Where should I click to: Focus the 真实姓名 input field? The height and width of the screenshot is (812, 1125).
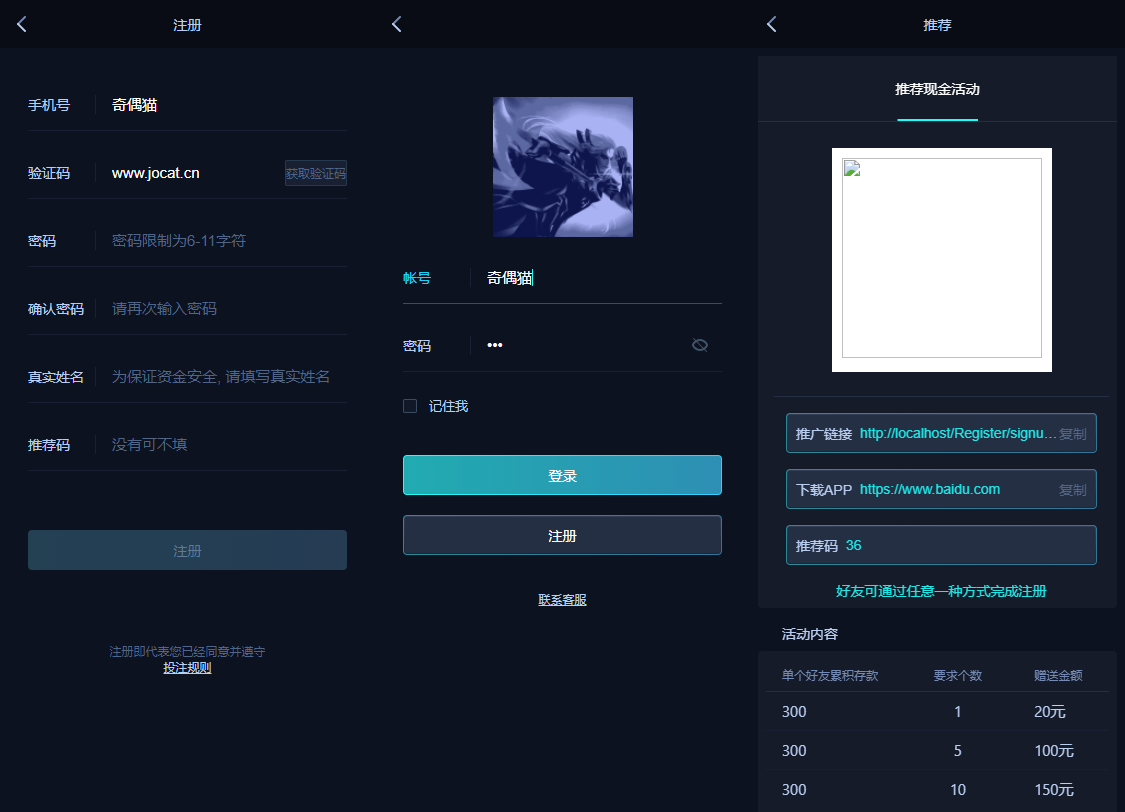(228, 377)
